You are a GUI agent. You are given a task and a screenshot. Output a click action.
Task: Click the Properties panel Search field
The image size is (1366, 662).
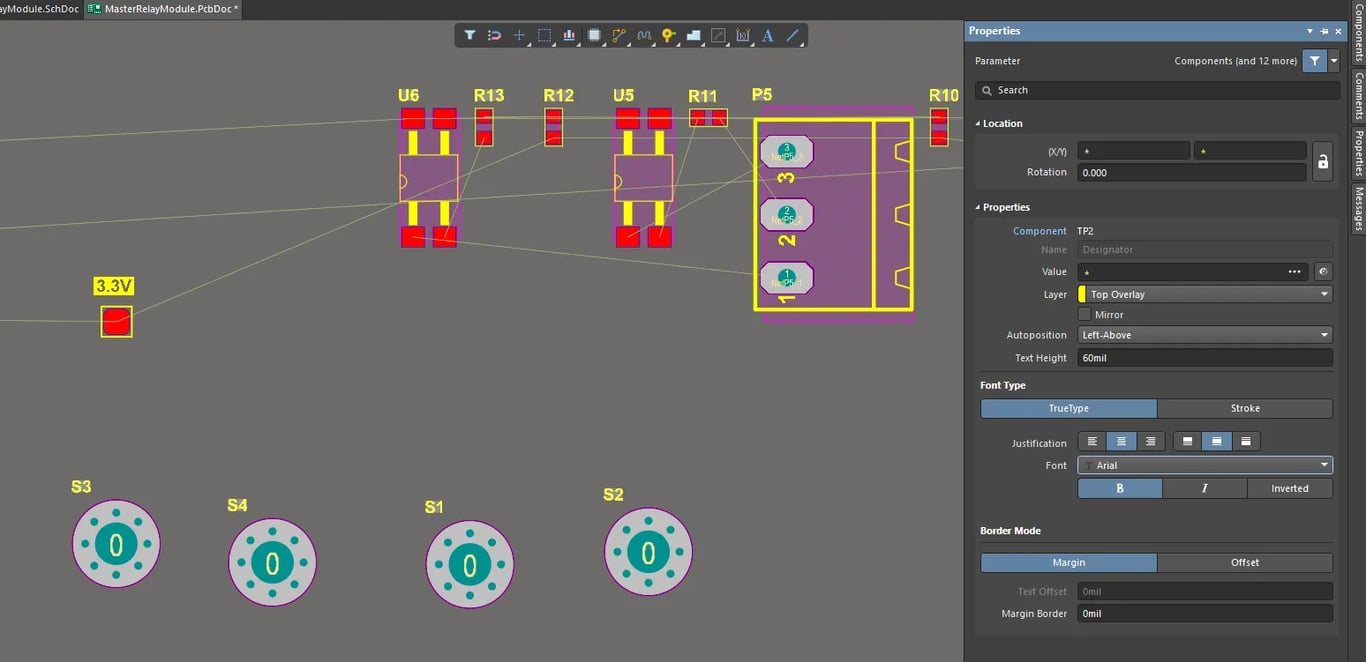1157,90
